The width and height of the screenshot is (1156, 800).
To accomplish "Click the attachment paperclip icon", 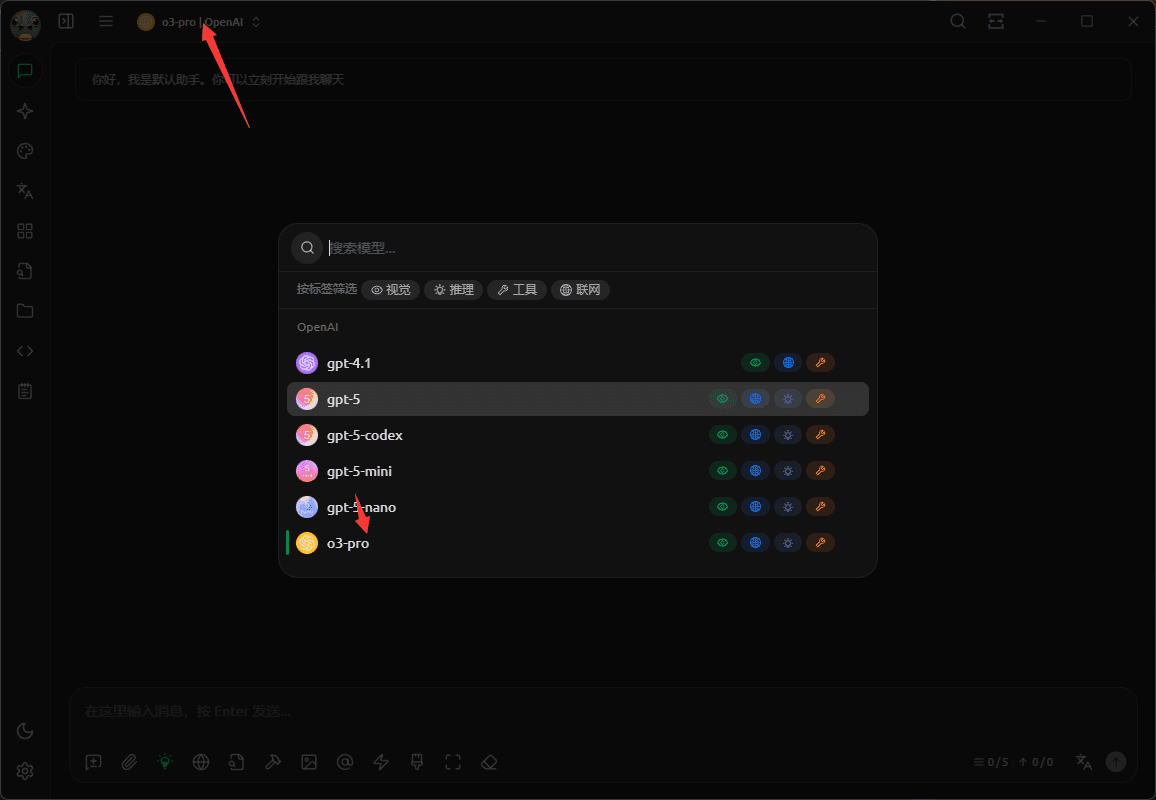I will pyautogui.click(x=129, y=762).
